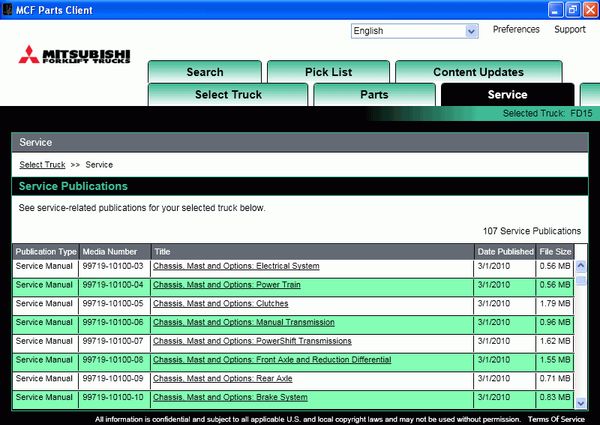The width and height of the screenshot is (600, 425).
Task: Select media number 99719-10100-09 cell
Action: 115,381
